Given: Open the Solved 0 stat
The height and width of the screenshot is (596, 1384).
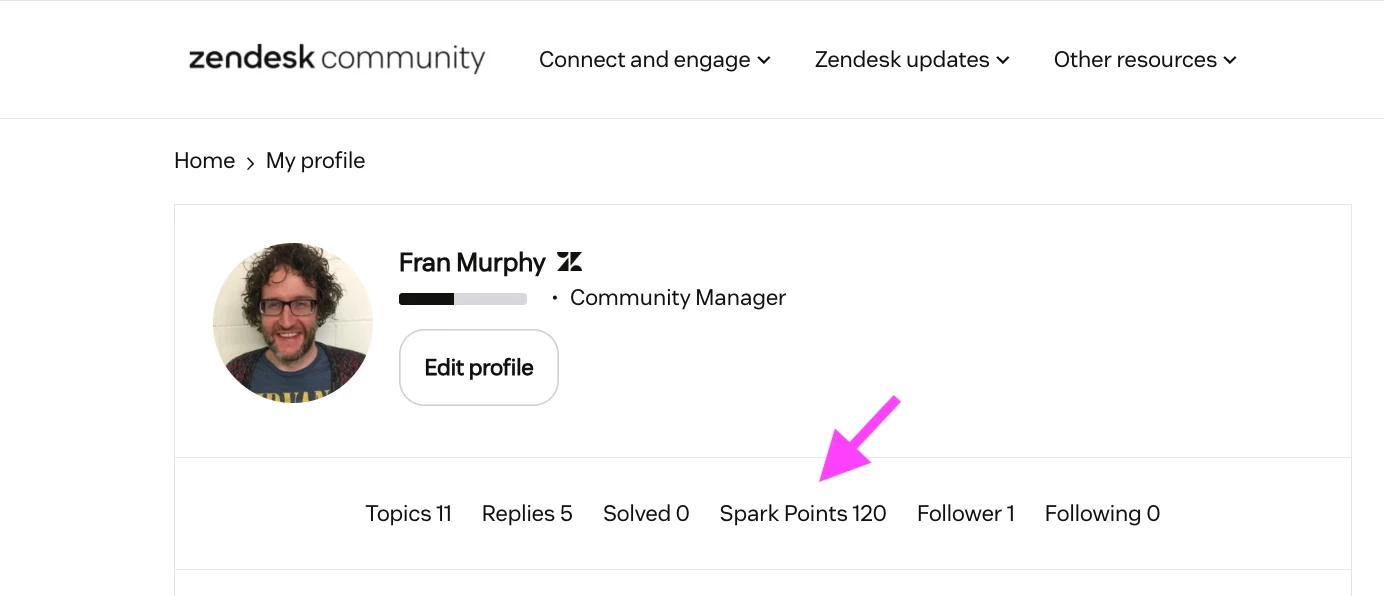Looking at the screenshot, I should click(x=646, y=513).
